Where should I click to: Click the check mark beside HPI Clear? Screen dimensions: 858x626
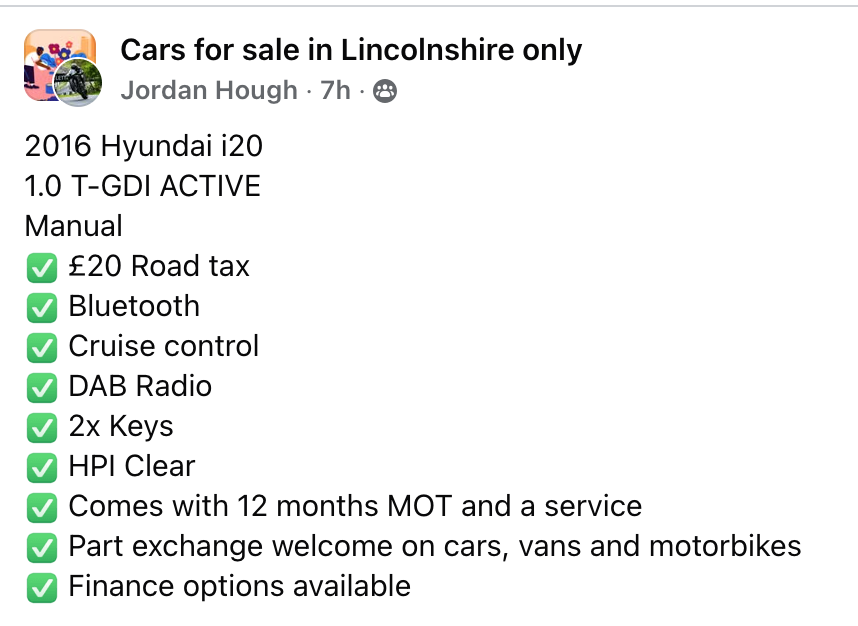(x=41, y=467)
